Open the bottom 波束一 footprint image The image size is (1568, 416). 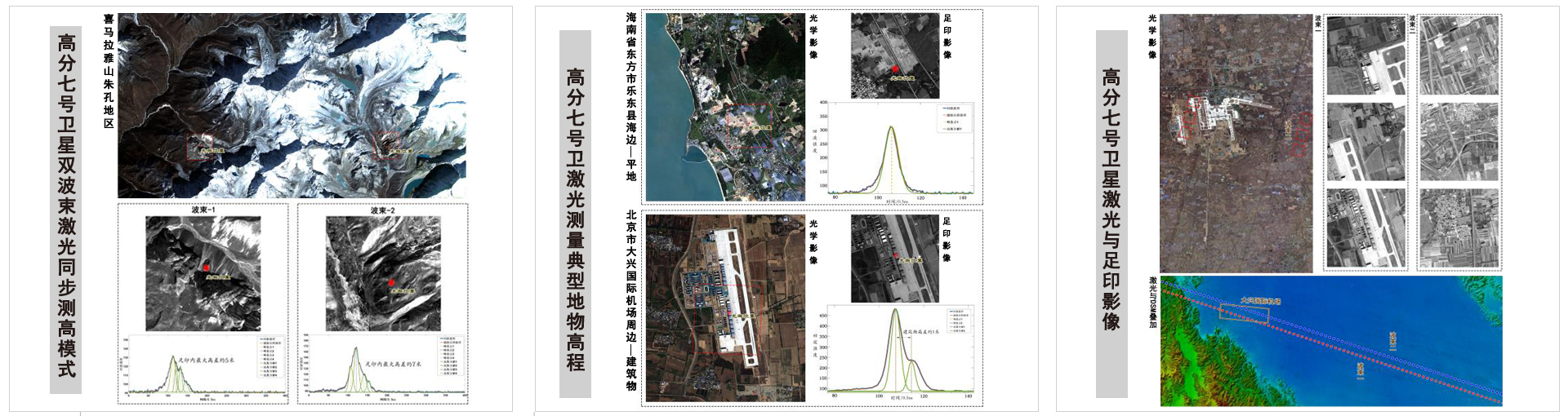pyautogui.click(x=1366, y=228)
